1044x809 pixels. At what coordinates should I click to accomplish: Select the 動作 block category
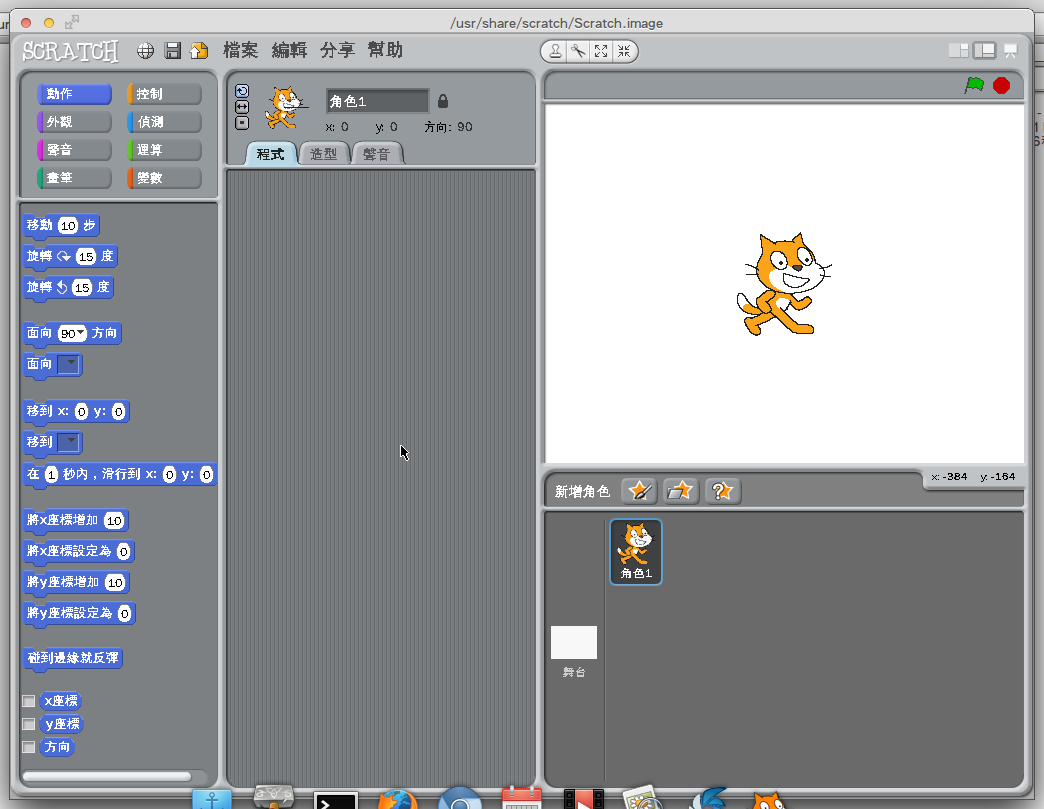(74, 94)
